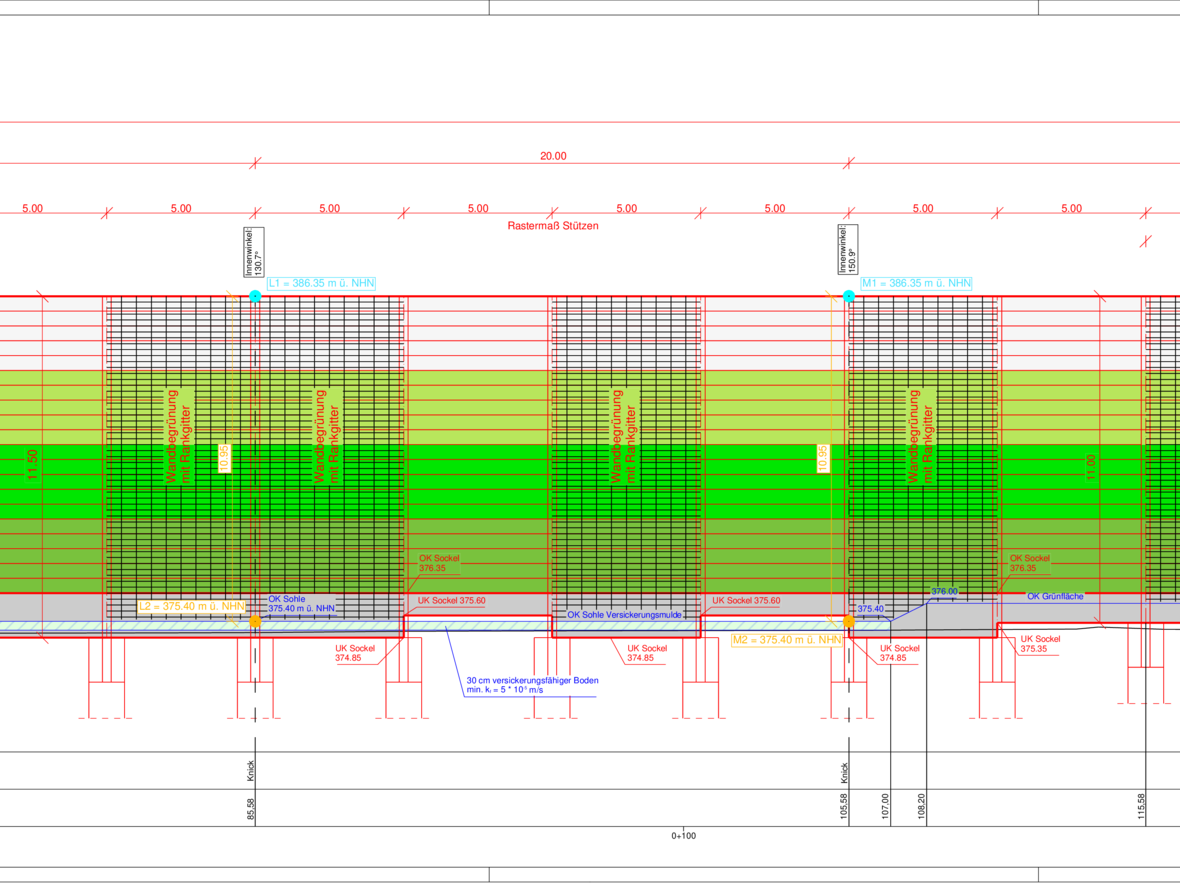Click the 0+100 station label
The height and width of the screenshot is (885, 1180).
683,836
